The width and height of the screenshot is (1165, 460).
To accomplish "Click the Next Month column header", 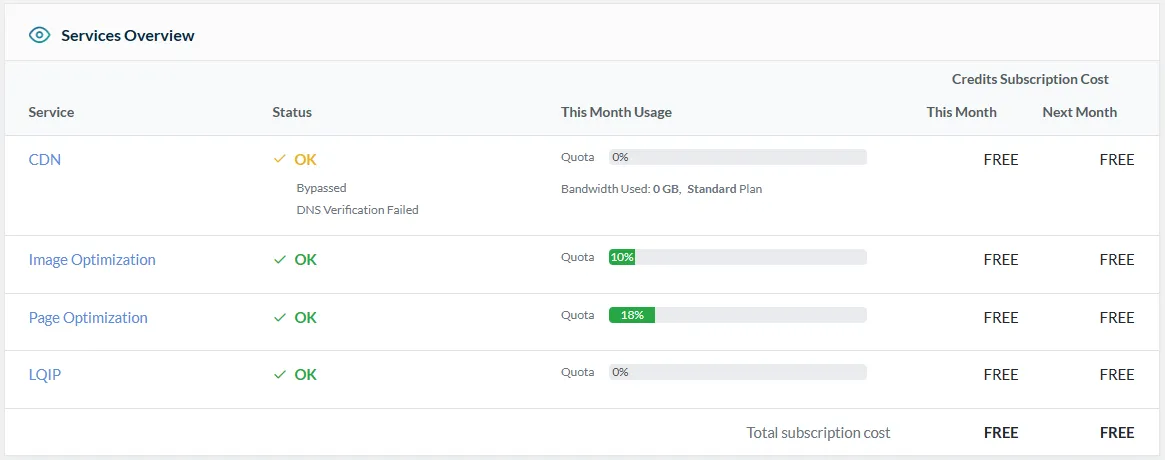I will pyautogui.click(x=1079, y=112).
